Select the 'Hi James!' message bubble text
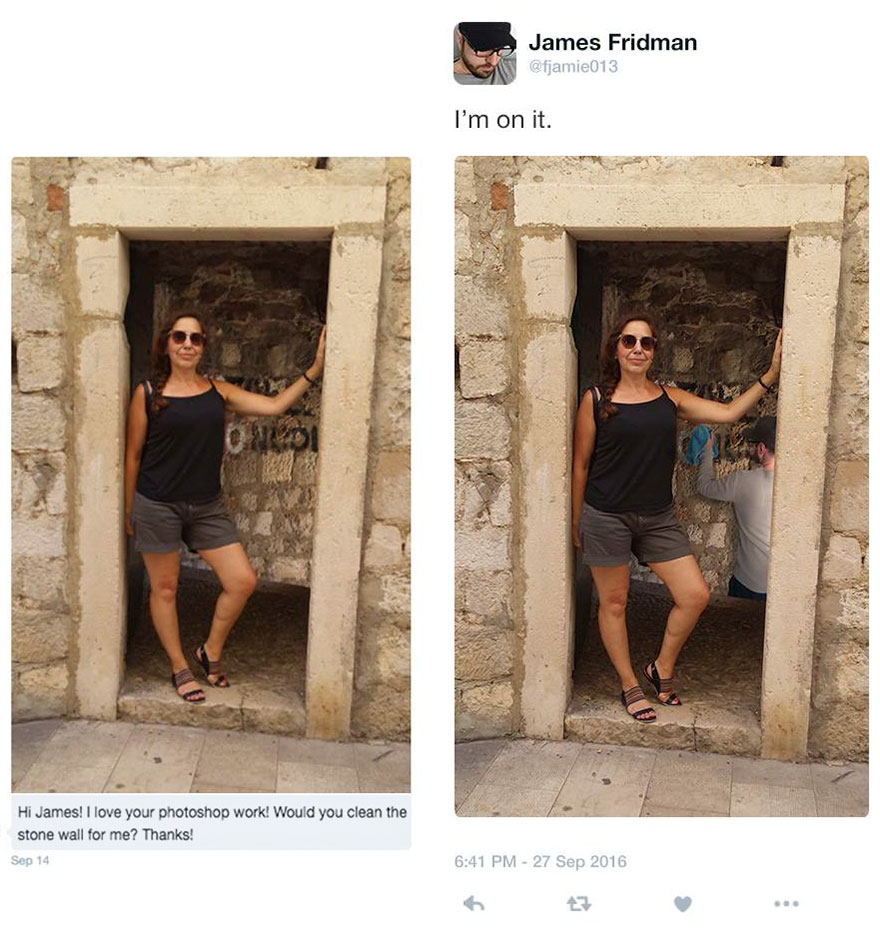This screenshot has height=934, width=880. click(x=212, y=823)
